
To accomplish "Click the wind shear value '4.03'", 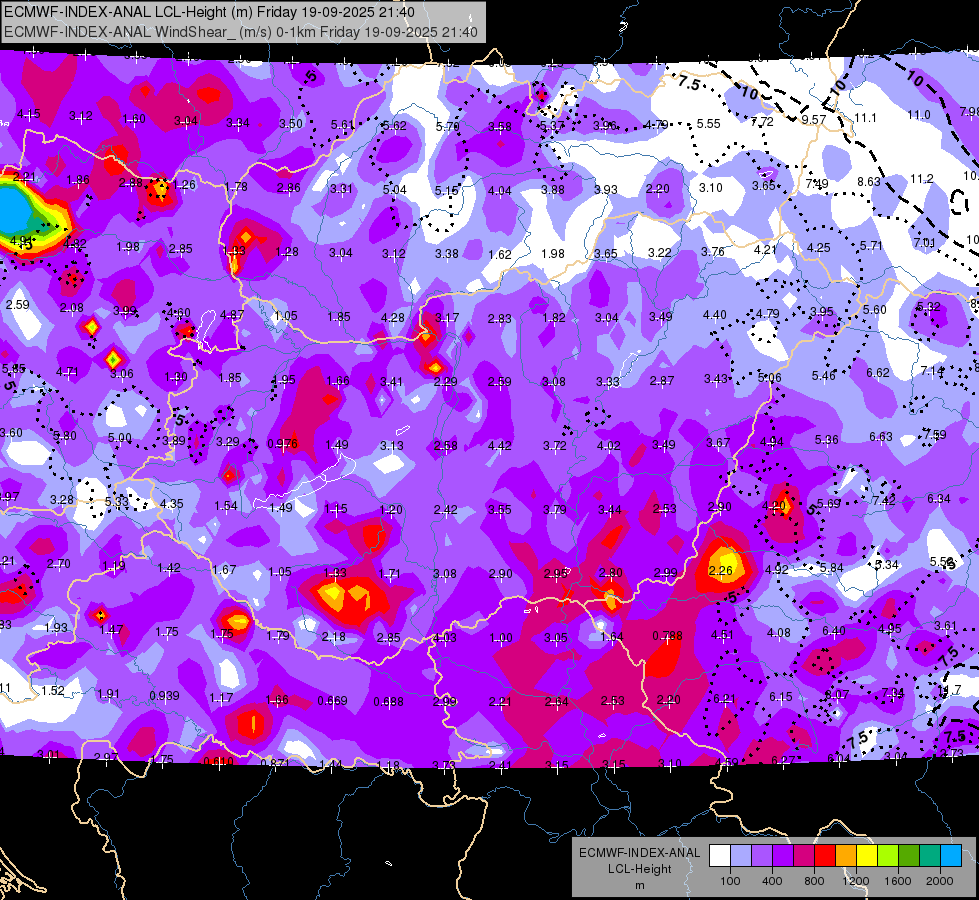I will click(x=445, y=638).
